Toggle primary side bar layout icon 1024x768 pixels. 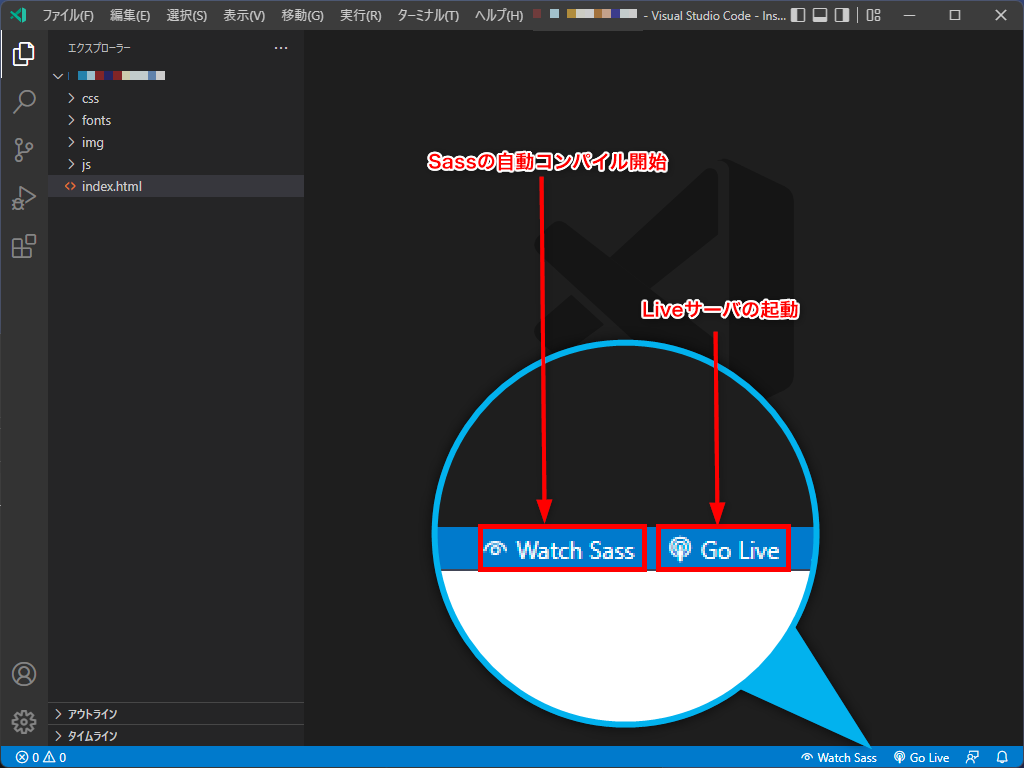pyautogui.click(x=798, y=15)
